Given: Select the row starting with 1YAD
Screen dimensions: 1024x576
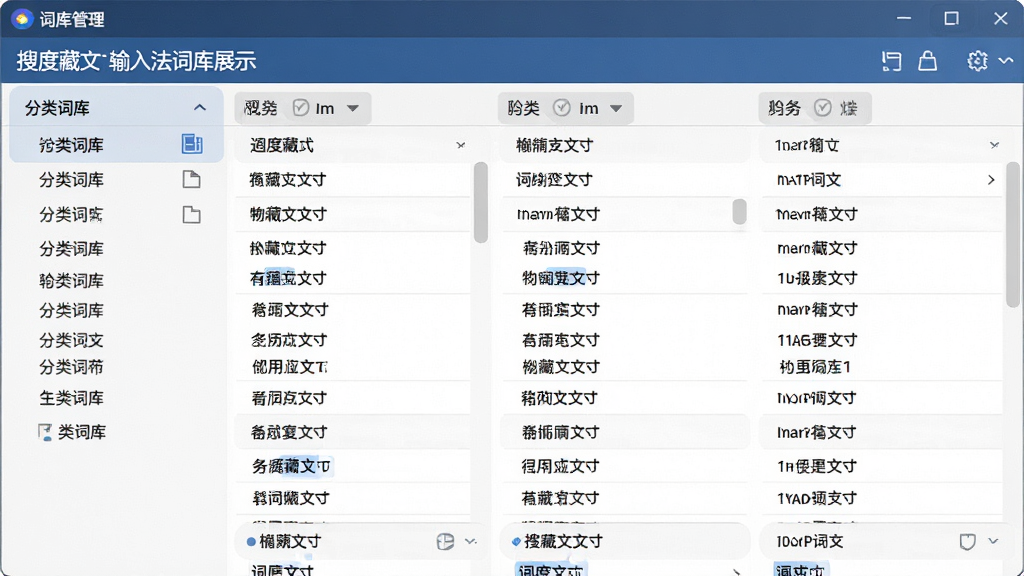Looking at the screenshot, I should point(882,498).
